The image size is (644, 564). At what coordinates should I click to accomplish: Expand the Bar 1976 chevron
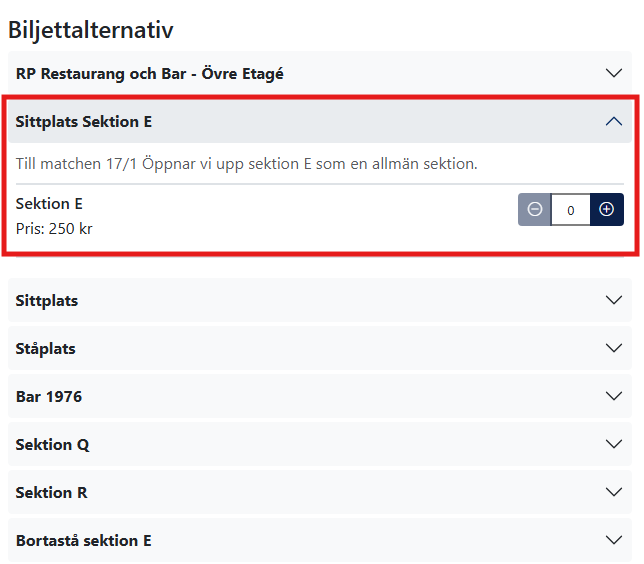tap(614, 396)
